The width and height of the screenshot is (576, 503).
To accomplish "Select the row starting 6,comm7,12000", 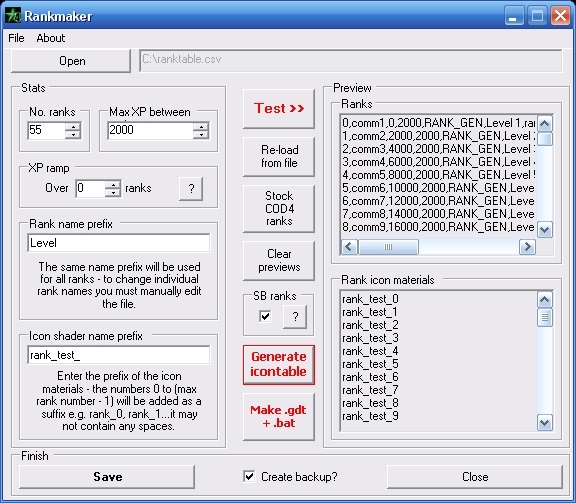I will pos(438,201).
